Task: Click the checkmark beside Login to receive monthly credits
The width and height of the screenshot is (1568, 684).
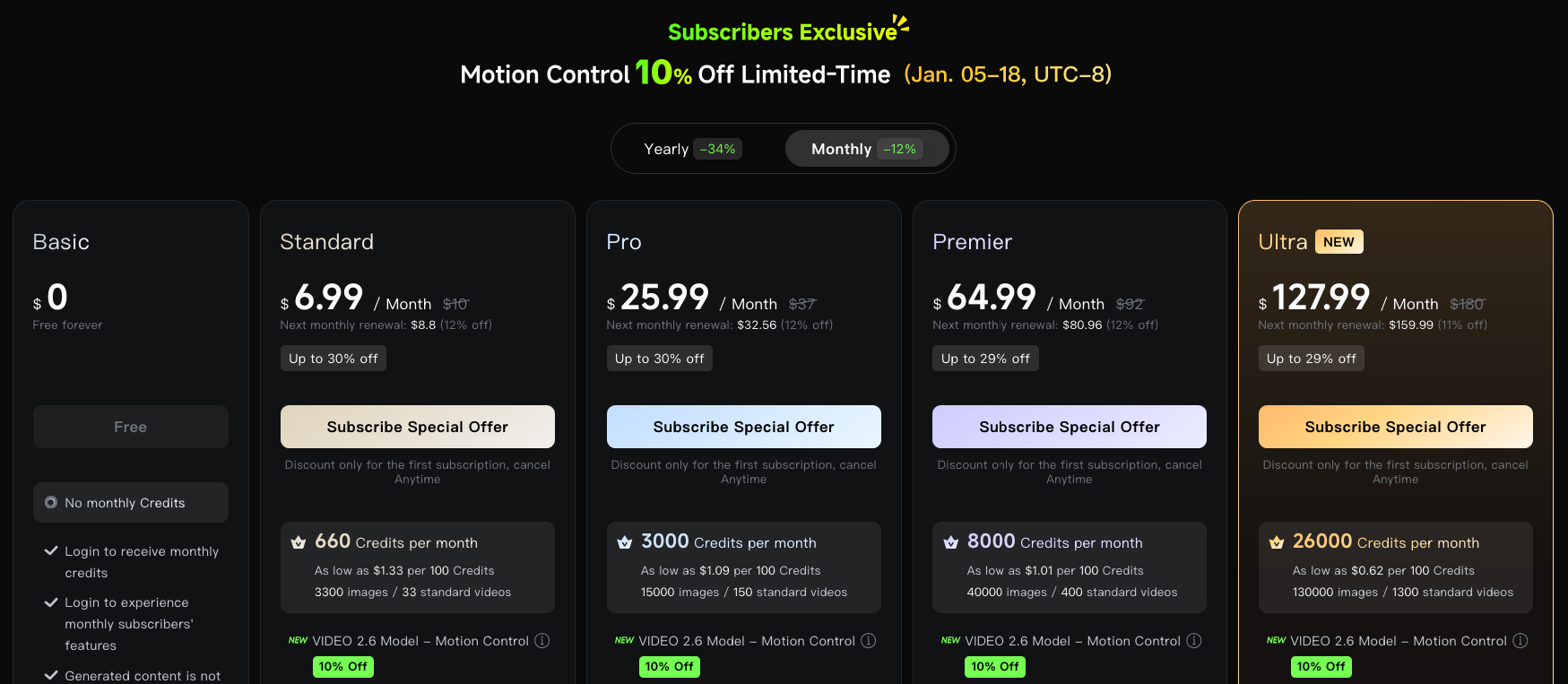Action: 50,551
